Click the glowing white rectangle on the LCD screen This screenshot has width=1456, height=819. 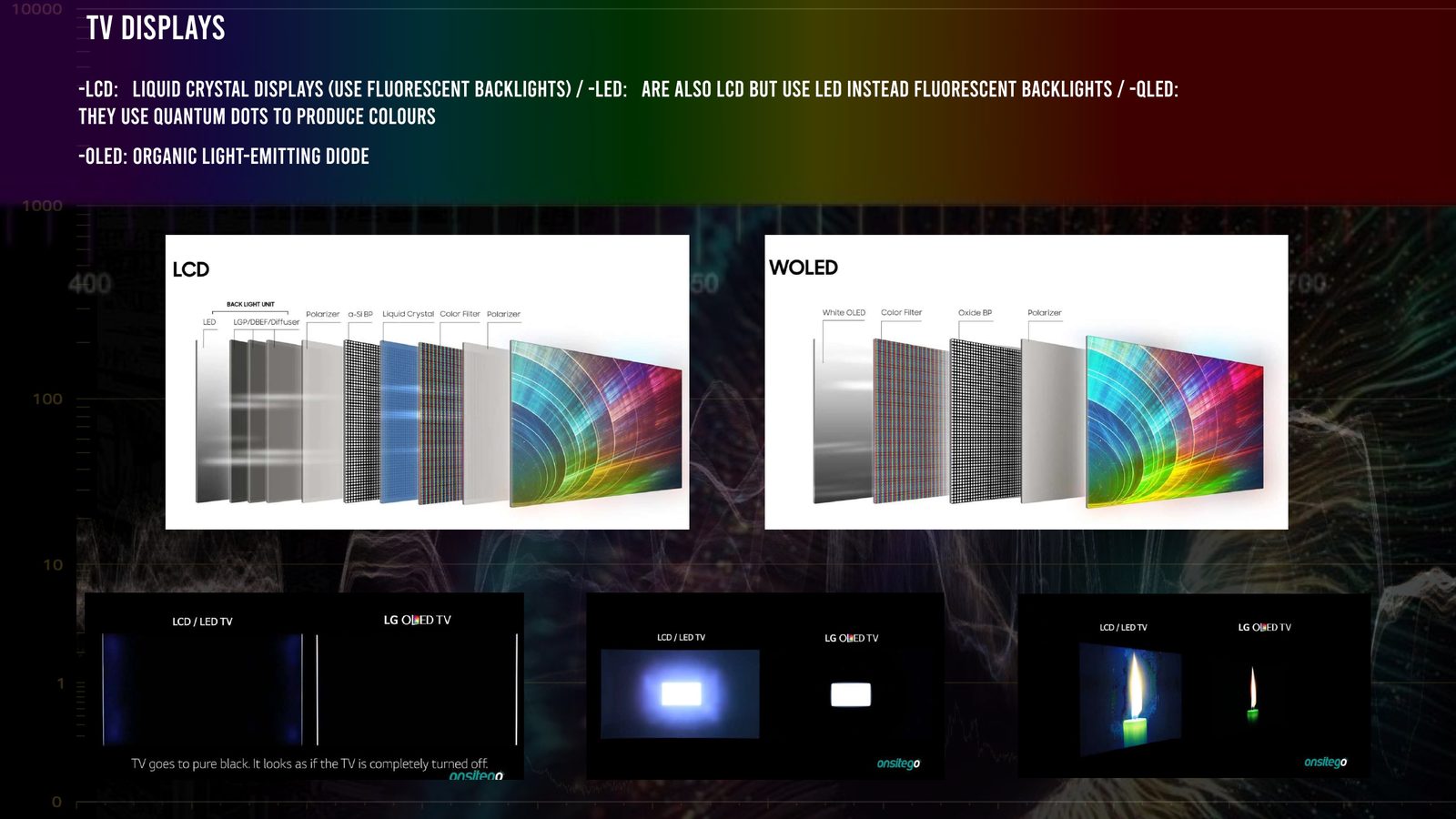[x=681, y=694]
